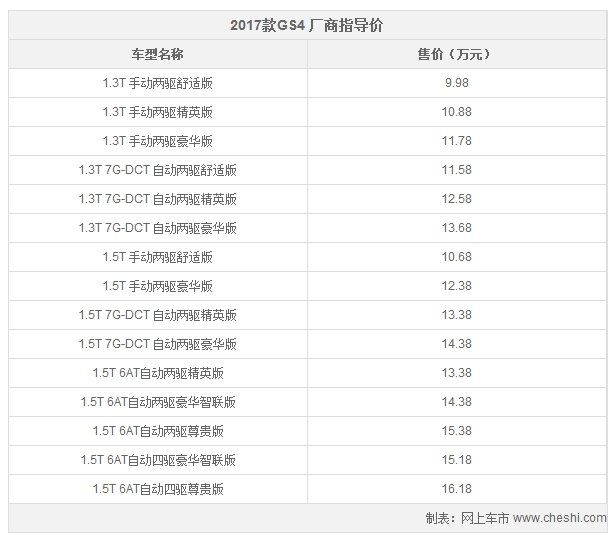Select the price cell '15.18'

coord(457,460)
